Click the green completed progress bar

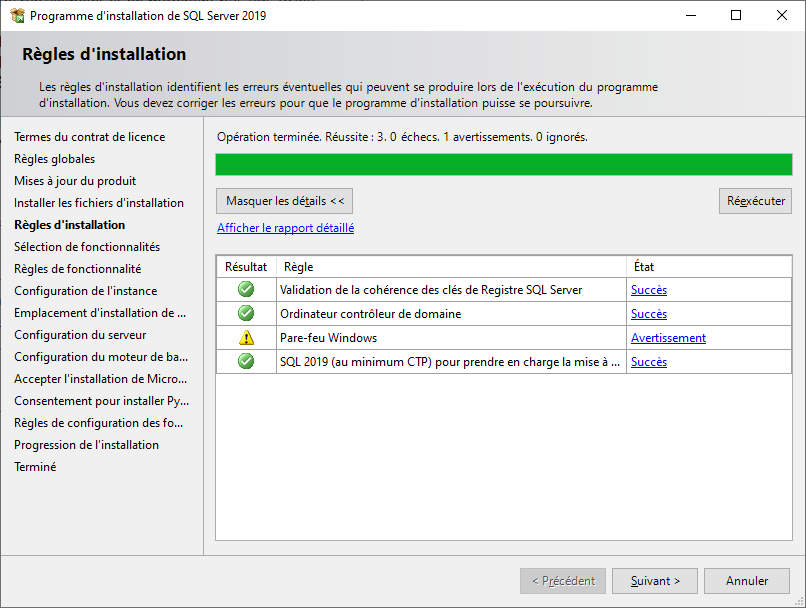click(504, 164)
